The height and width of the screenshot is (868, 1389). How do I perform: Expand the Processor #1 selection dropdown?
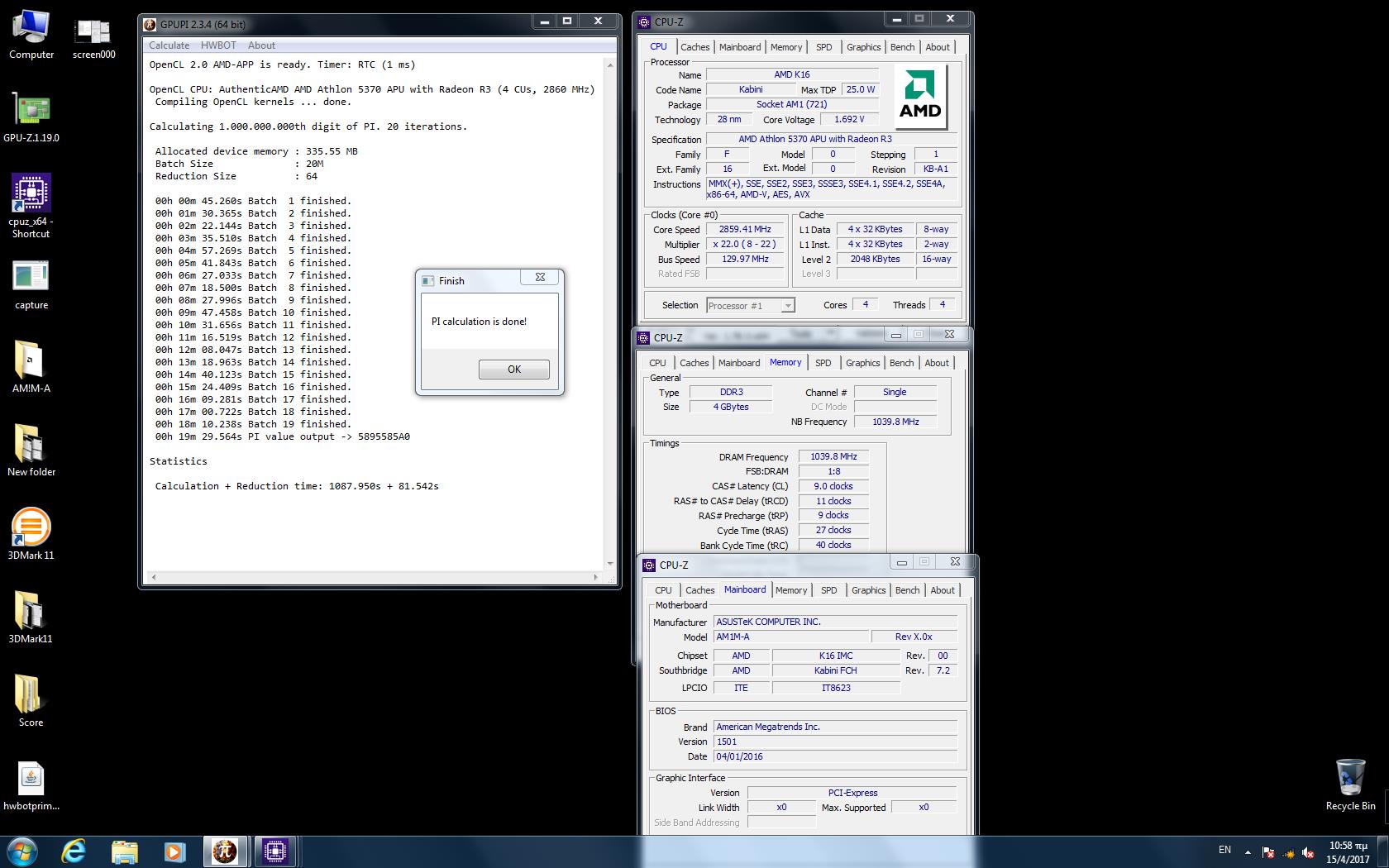(x=788, y=306)
